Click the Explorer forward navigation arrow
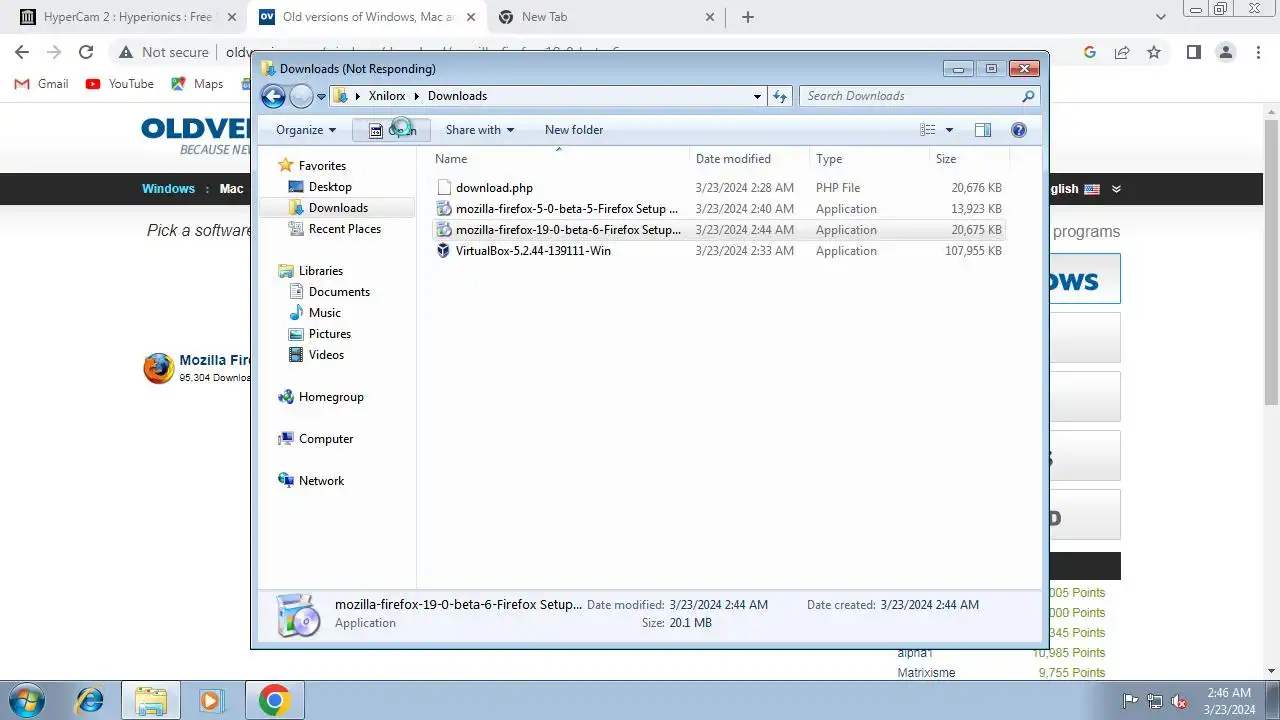The height and width of the screenshot is (720, 1280). [301, 96]
